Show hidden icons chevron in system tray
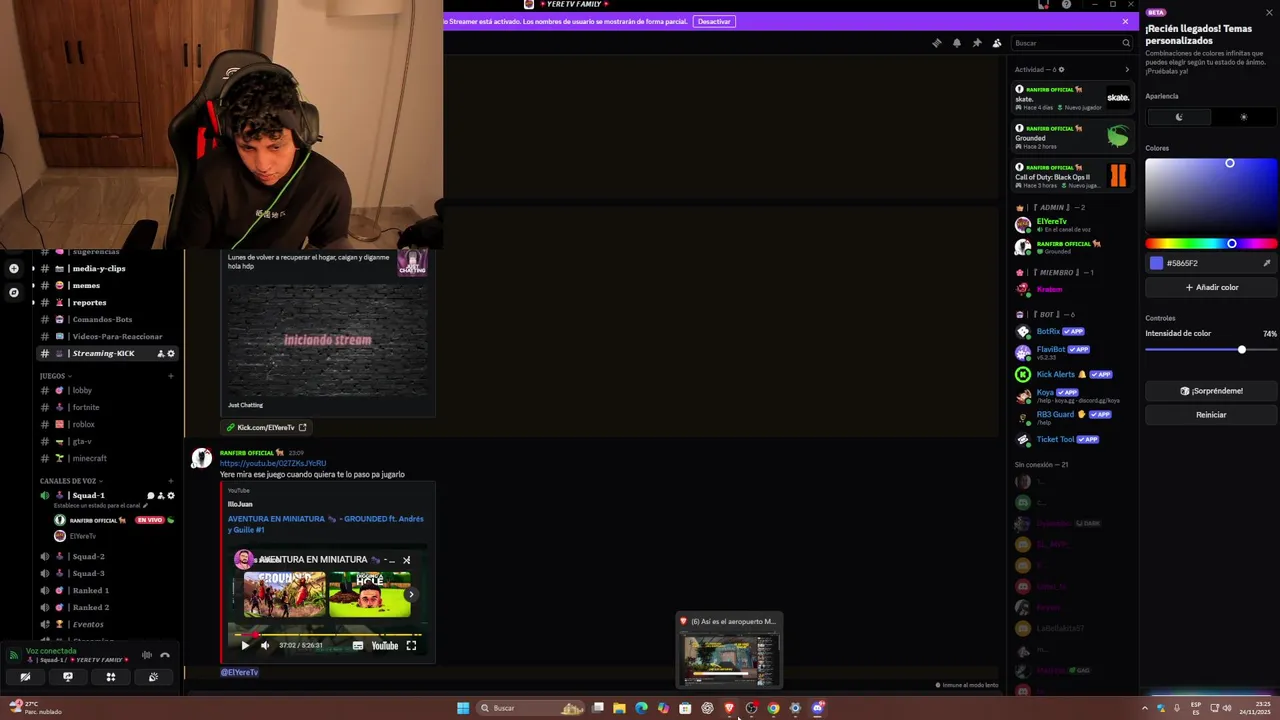This screenshot has width=1280, height=720. click(x=1144, y=708)
